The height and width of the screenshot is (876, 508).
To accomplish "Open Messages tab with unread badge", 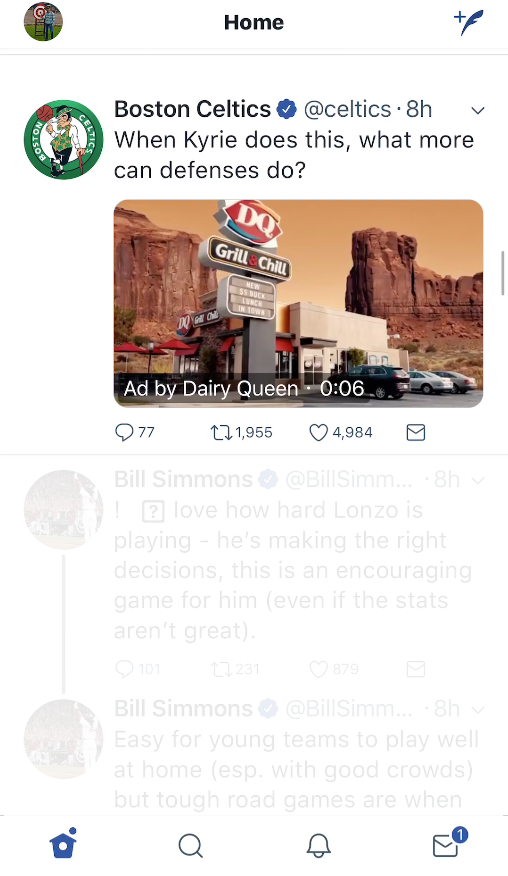I will 449,844.
